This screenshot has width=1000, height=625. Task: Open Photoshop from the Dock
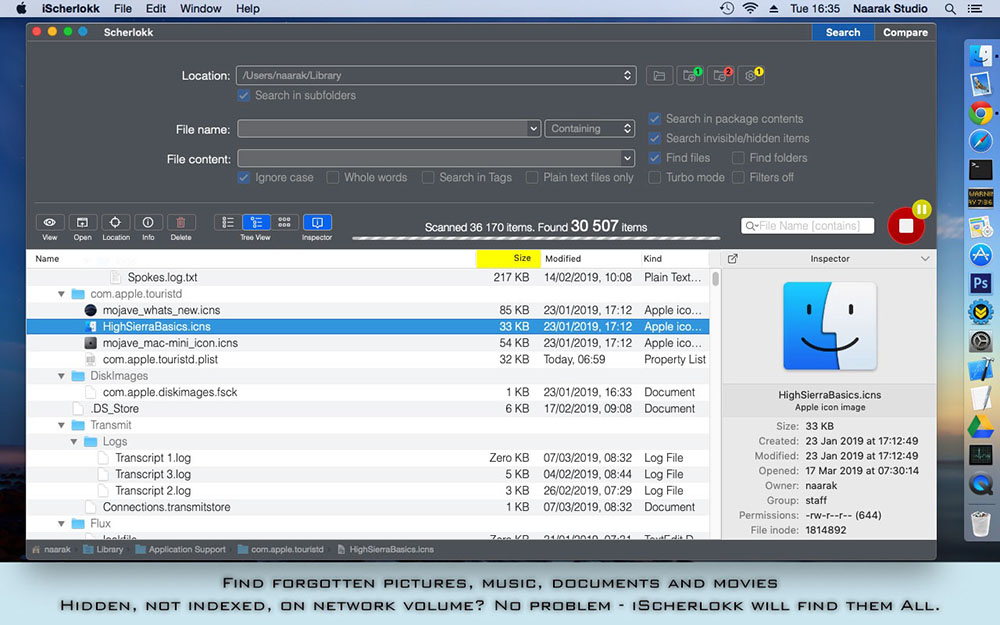pos(980,283)
